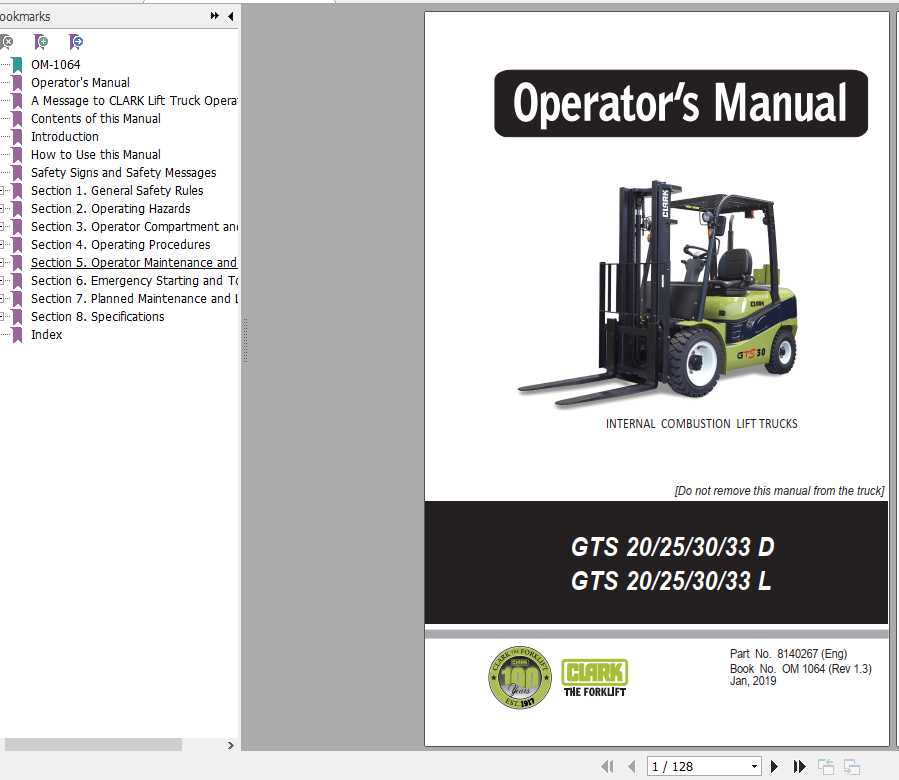Expand Section 2. Operating Hazards

(2, 208)
